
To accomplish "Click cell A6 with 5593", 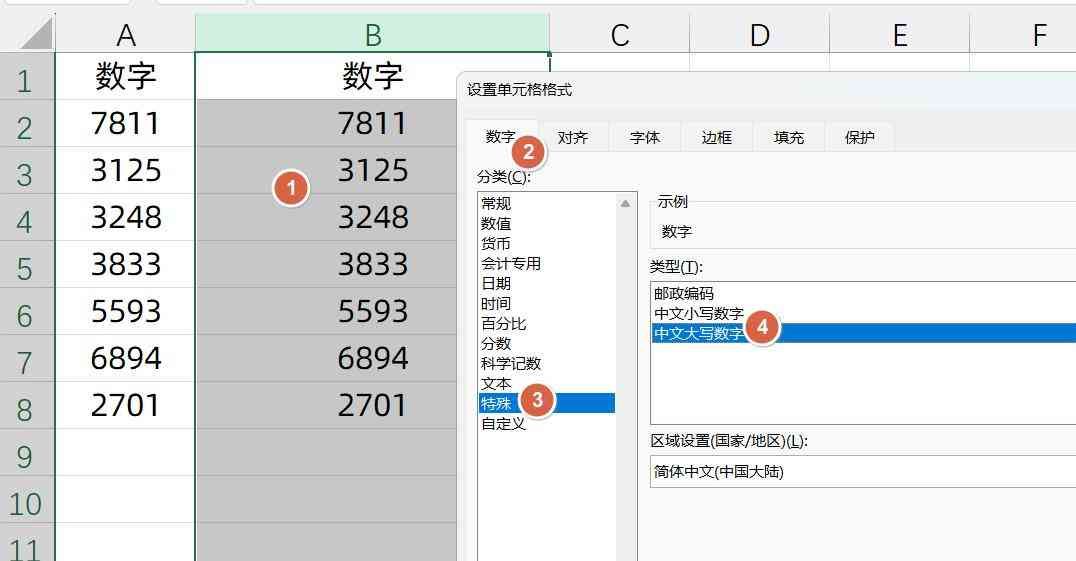I will click(x=125, y=311).
